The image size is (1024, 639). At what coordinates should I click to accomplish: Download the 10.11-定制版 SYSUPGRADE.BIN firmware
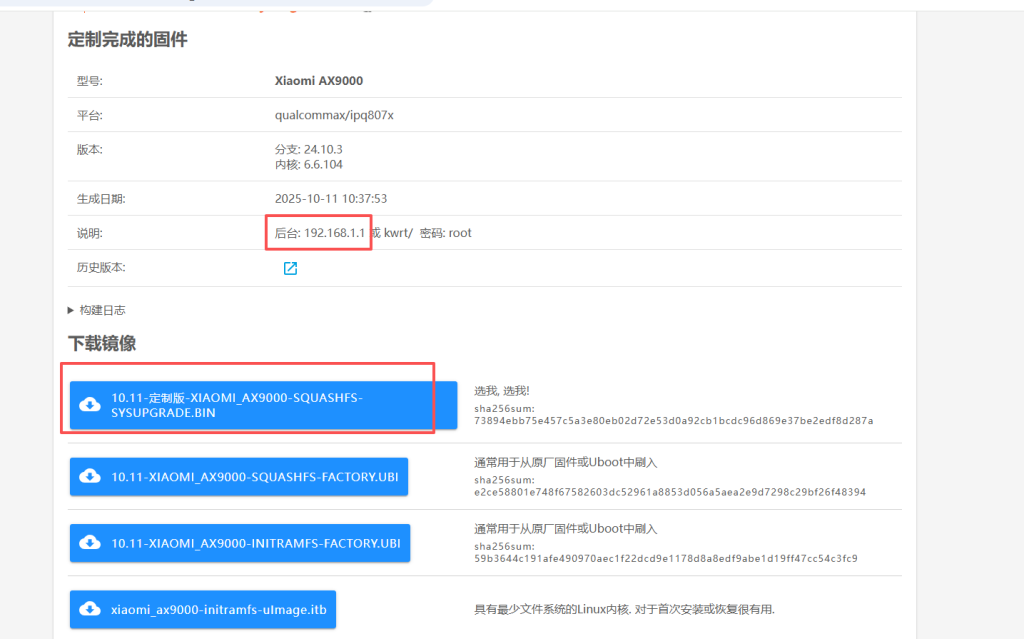[240, 404]
